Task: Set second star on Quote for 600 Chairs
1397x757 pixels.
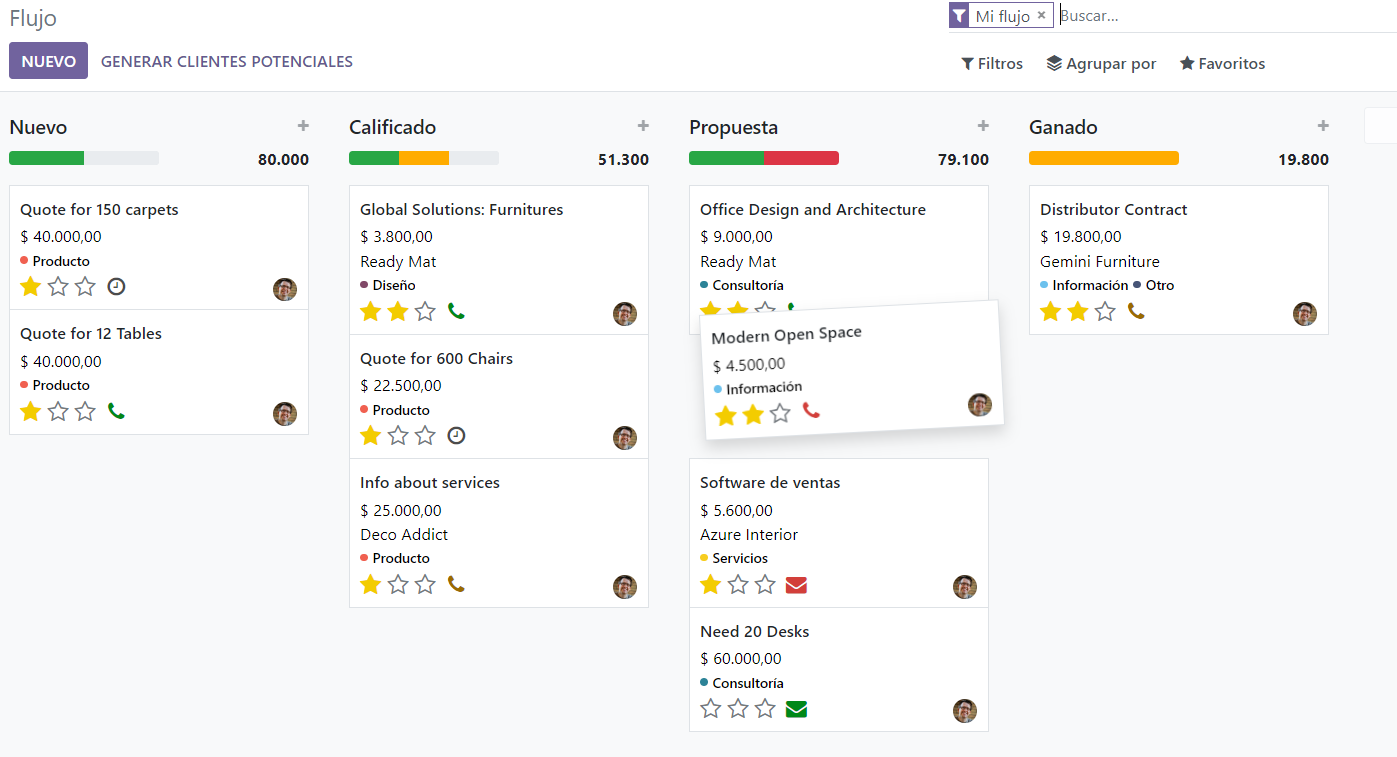Action: [398, 436]
